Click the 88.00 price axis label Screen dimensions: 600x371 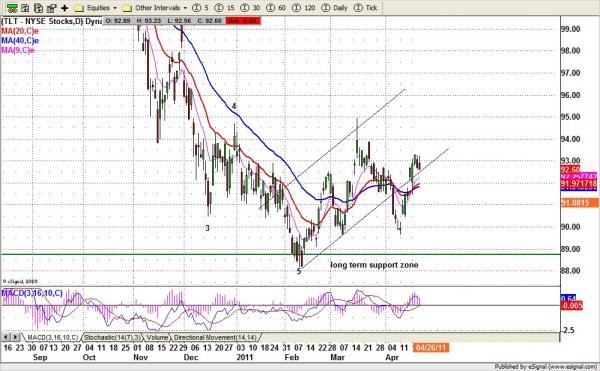(x=571, y=271)
